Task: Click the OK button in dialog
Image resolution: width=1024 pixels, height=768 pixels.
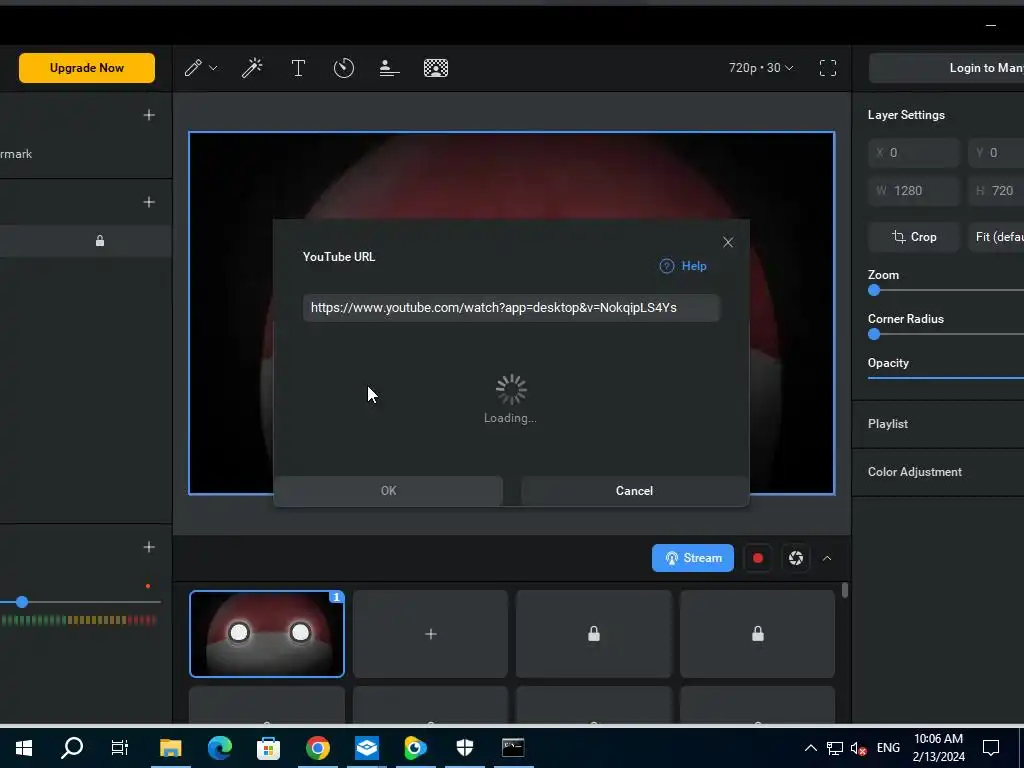Action: click(x=389, y=490)
